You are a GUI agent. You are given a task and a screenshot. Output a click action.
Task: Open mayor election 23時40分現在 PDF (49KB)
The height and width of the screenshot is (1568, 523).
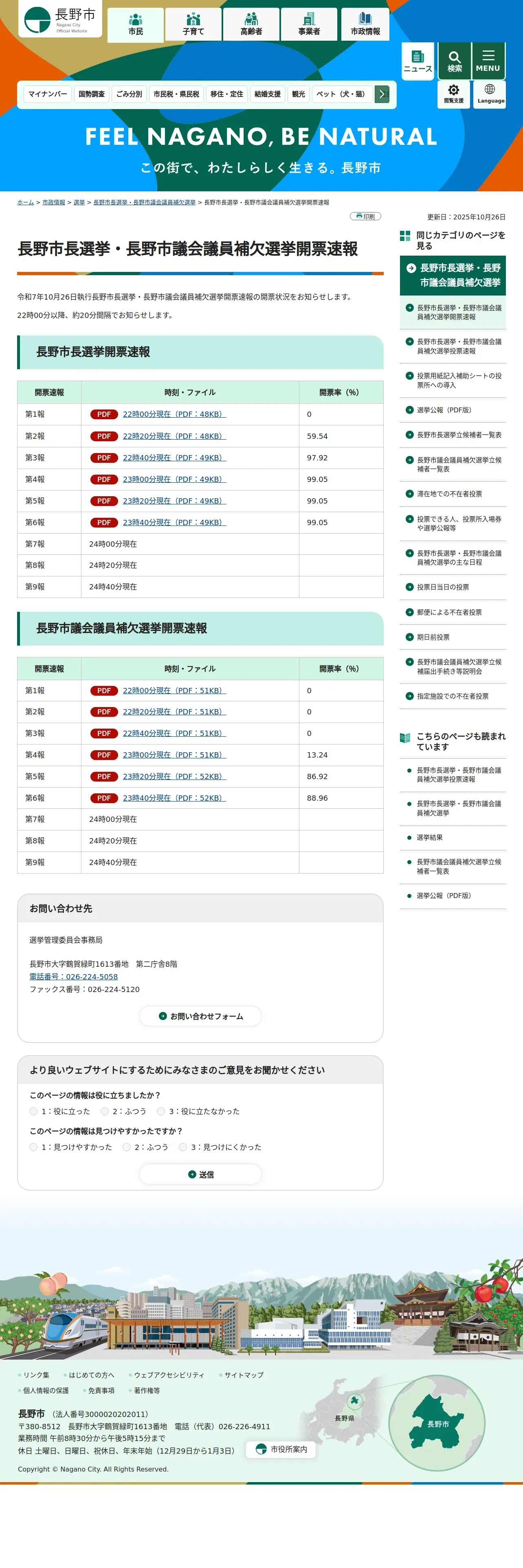[174, 522]
